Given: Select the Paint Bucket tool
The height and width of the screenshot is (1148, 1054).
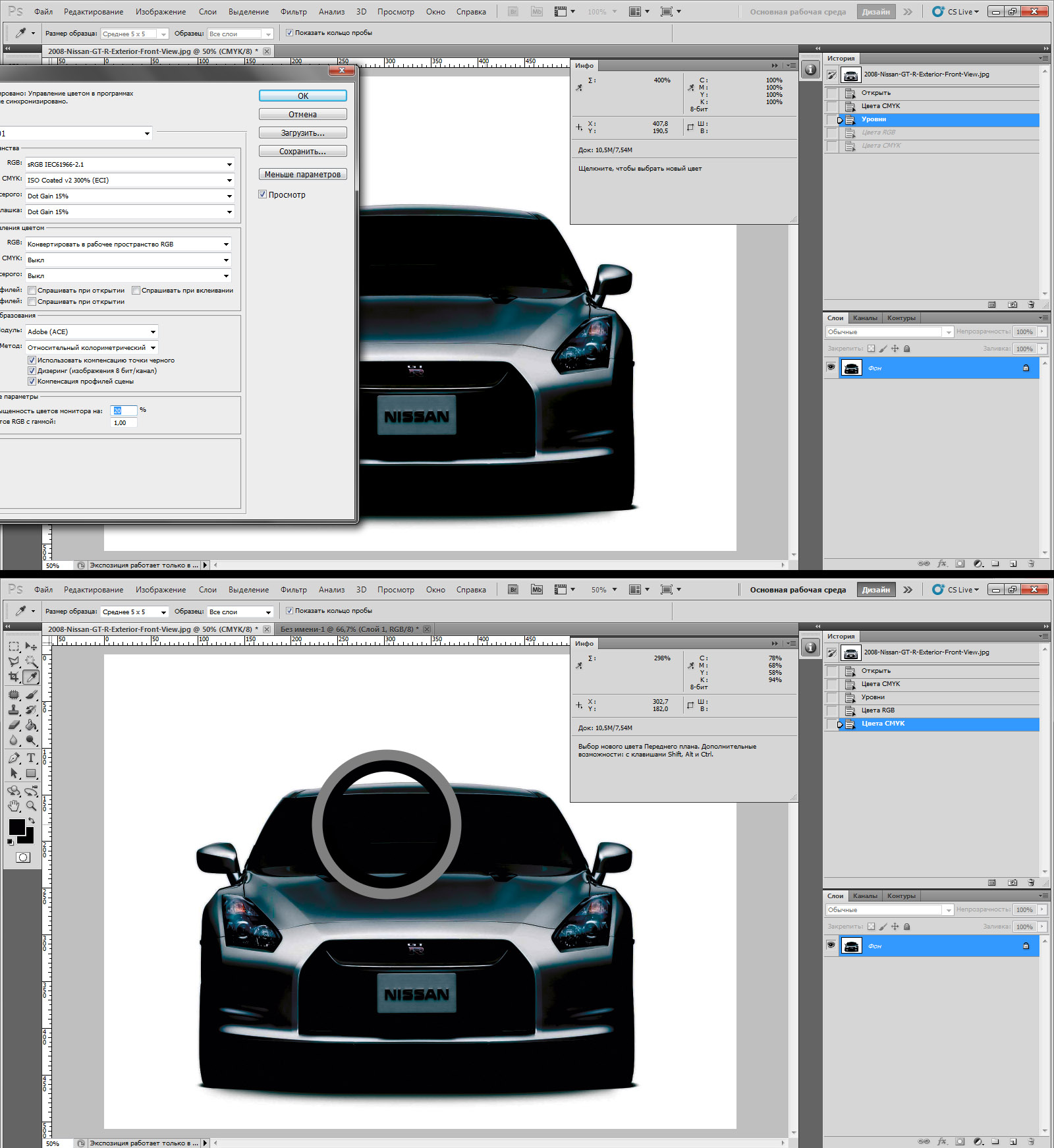Looking at the screenshot, I should click(x=31, y=725).
